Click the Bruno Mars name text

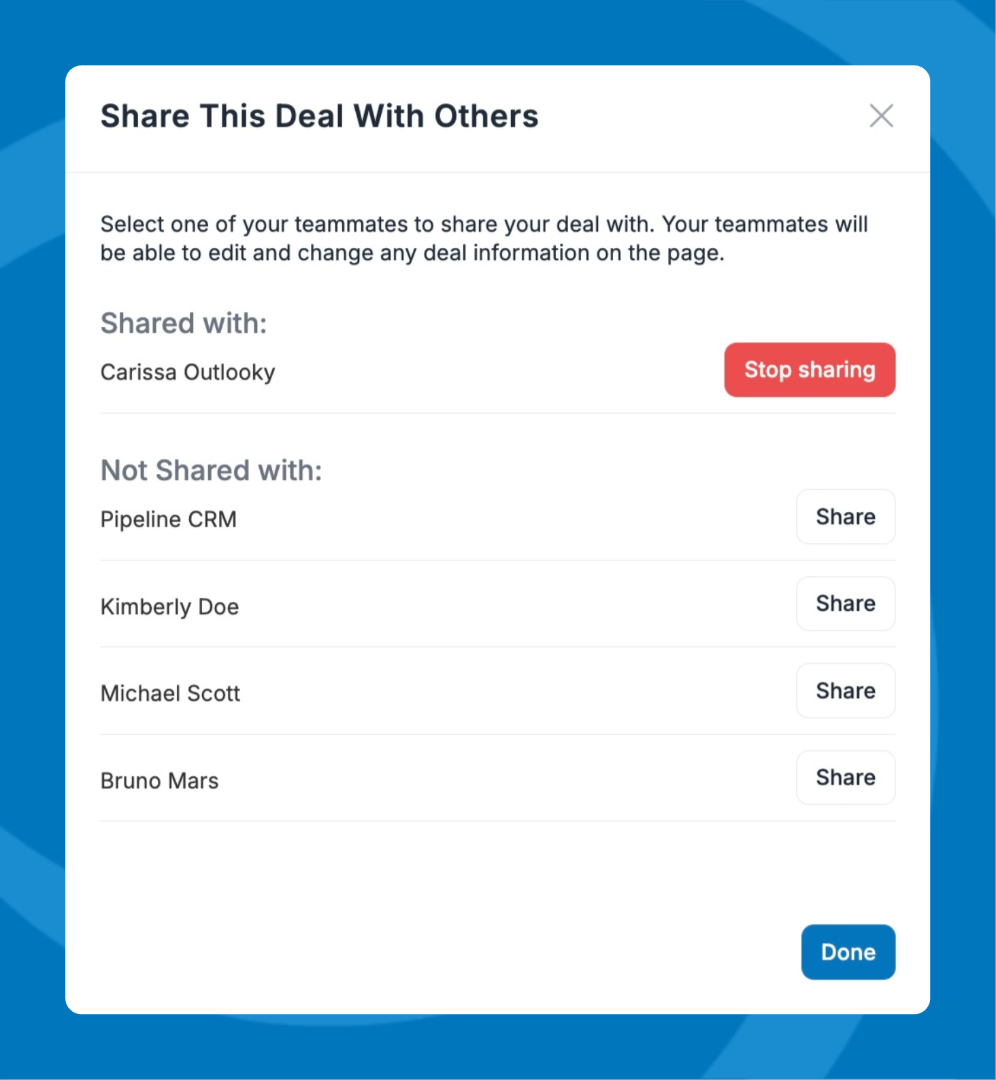(x=160, y=781)
